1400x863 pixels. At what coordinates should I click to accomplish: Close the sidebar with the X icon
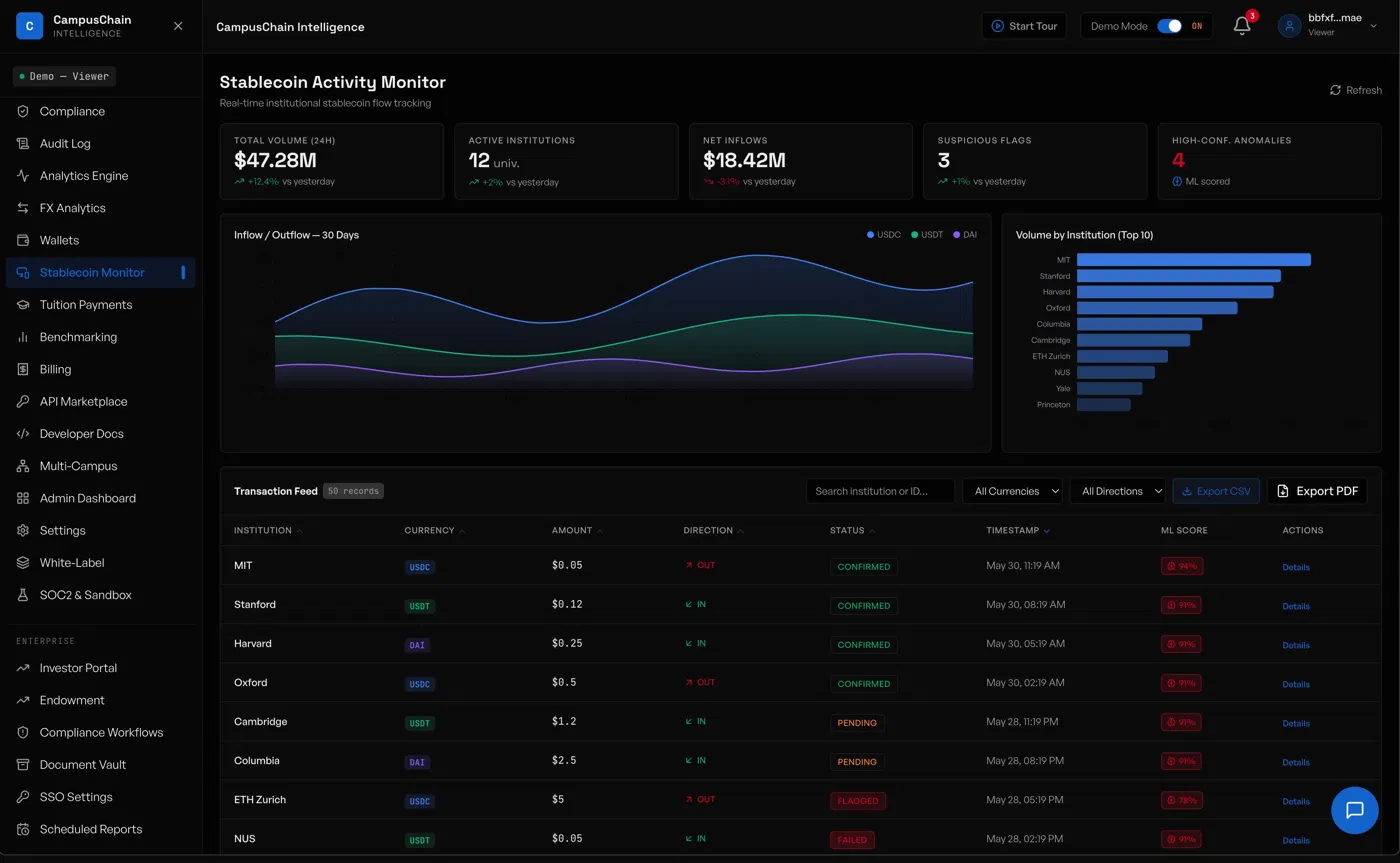pyautogui.click(x=178, y=26)
